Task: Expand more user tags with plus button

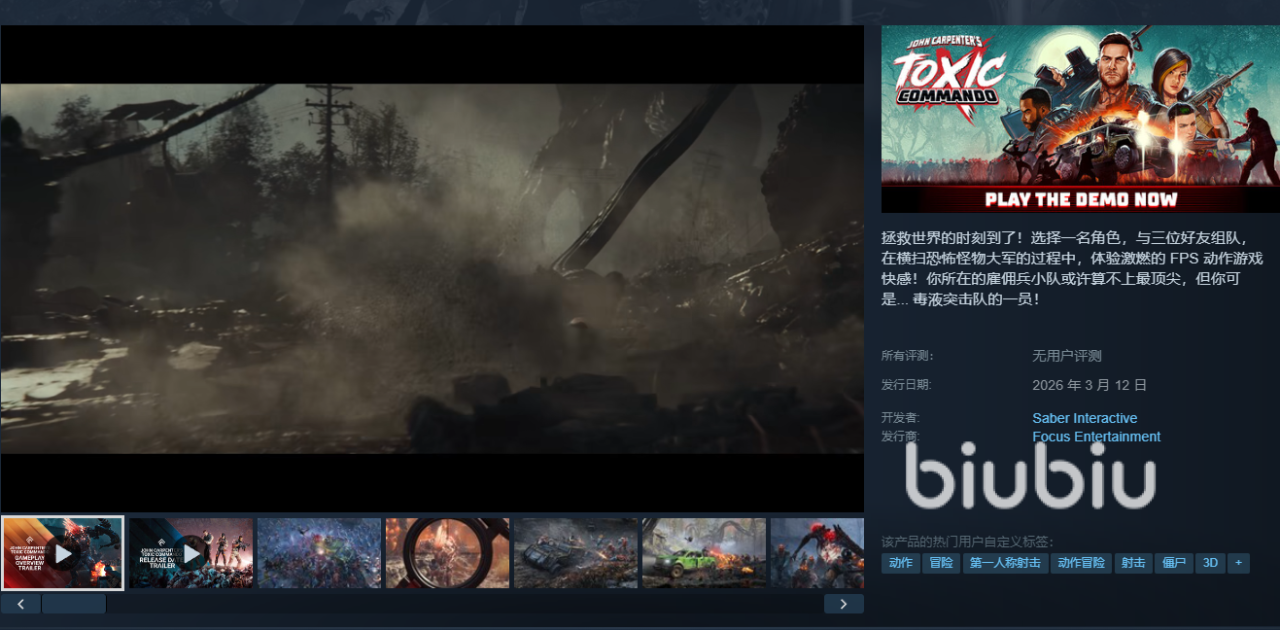Action: 1238,563
